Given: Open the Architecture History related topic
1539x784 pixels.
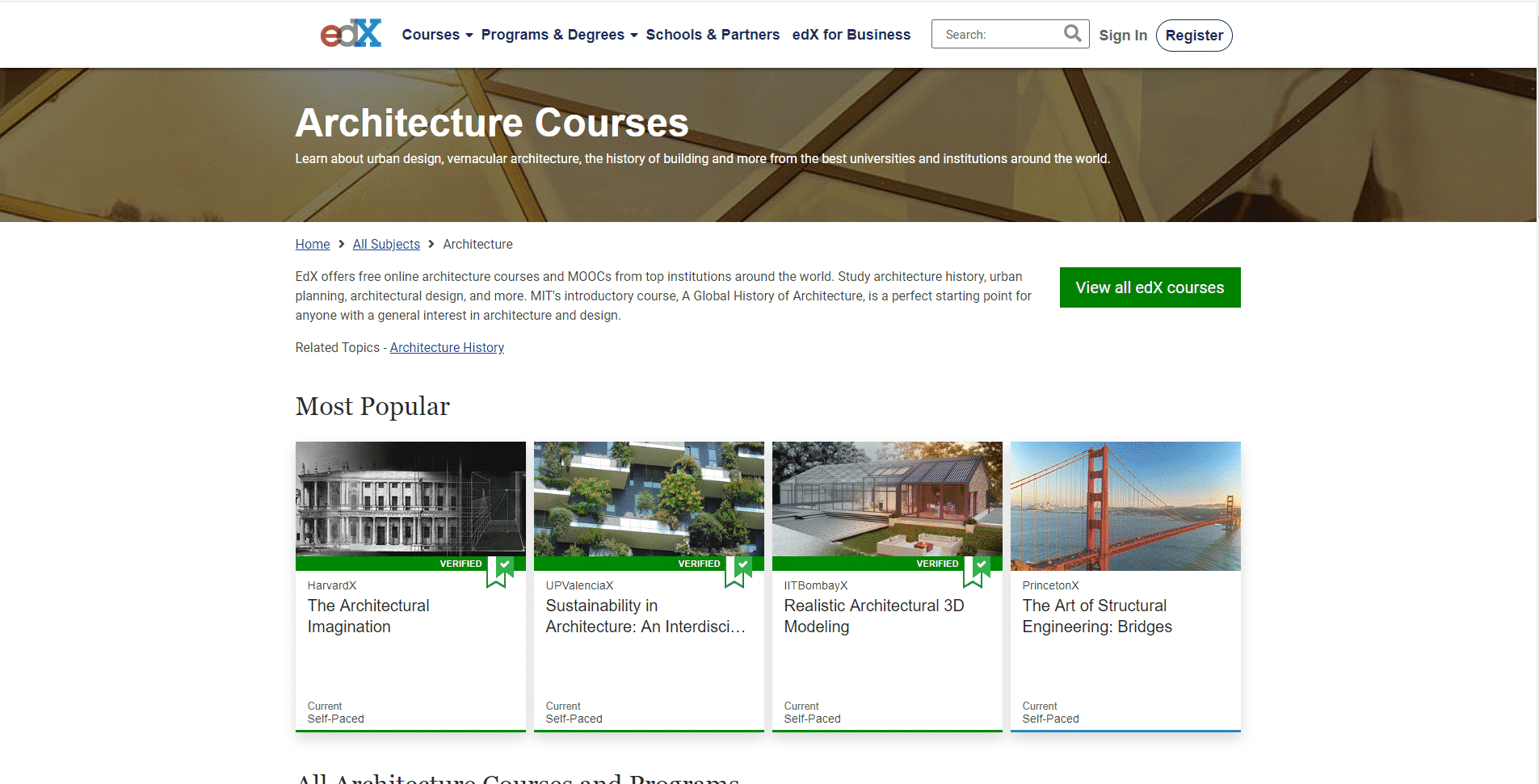Looking at the screenshot, I should click(447, 347).
